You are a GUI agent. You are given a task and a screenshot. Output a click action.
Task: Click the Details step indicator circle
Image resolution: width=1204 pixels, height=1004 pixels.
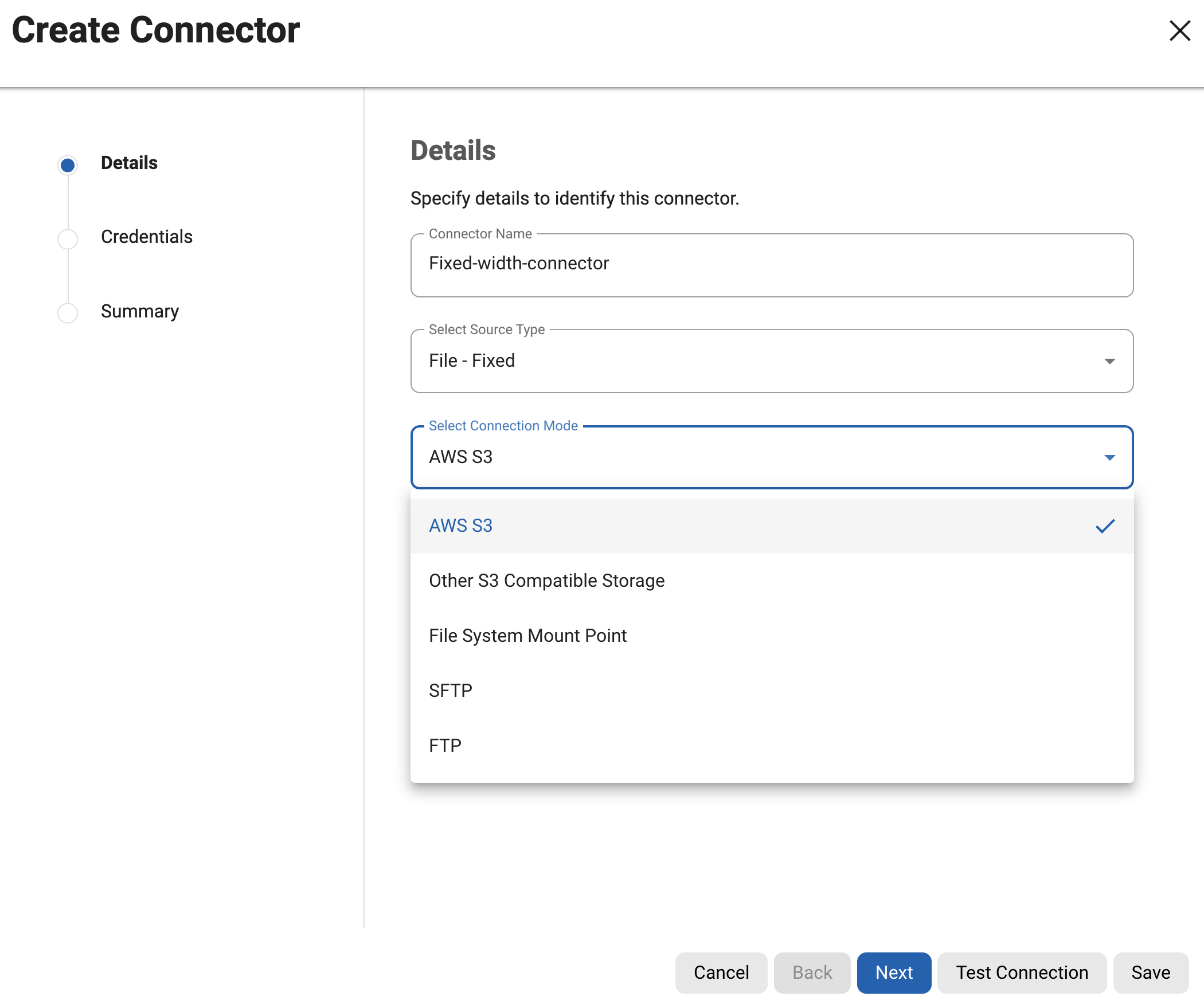click(68, 164)
